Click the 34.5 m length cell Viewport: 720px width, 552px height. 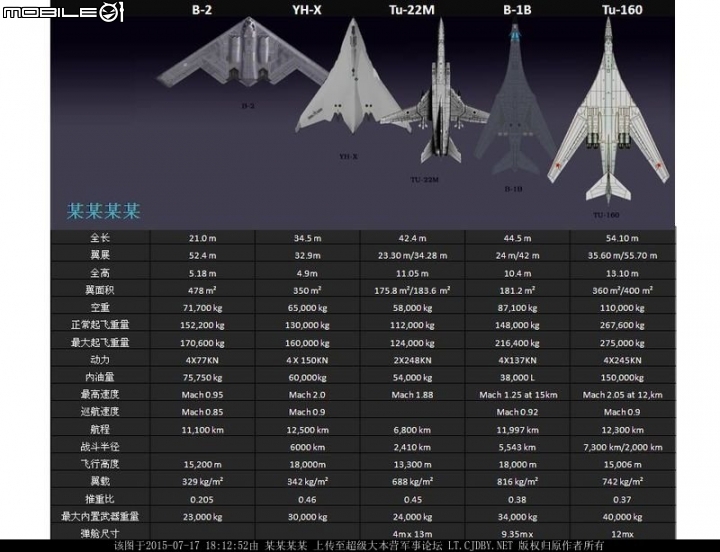click(x=308, y=238)
